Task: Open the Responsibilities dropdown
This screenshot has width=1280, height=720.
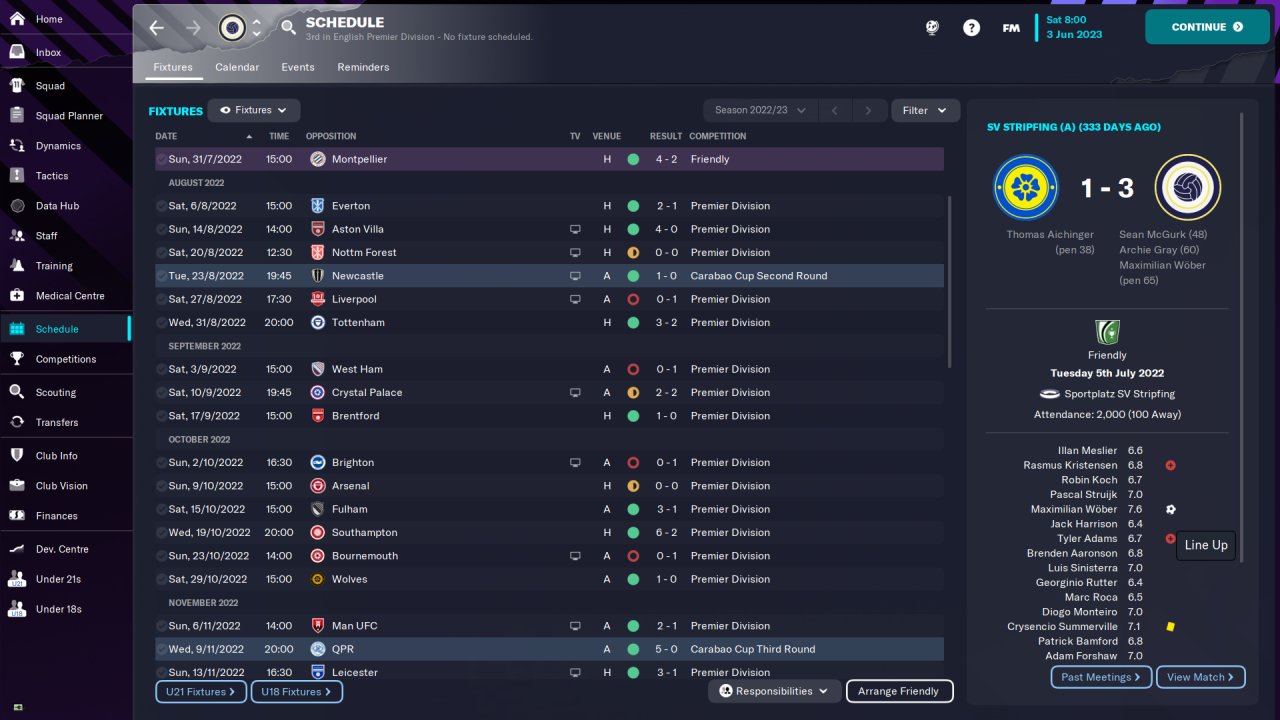Action: [774, 691]
